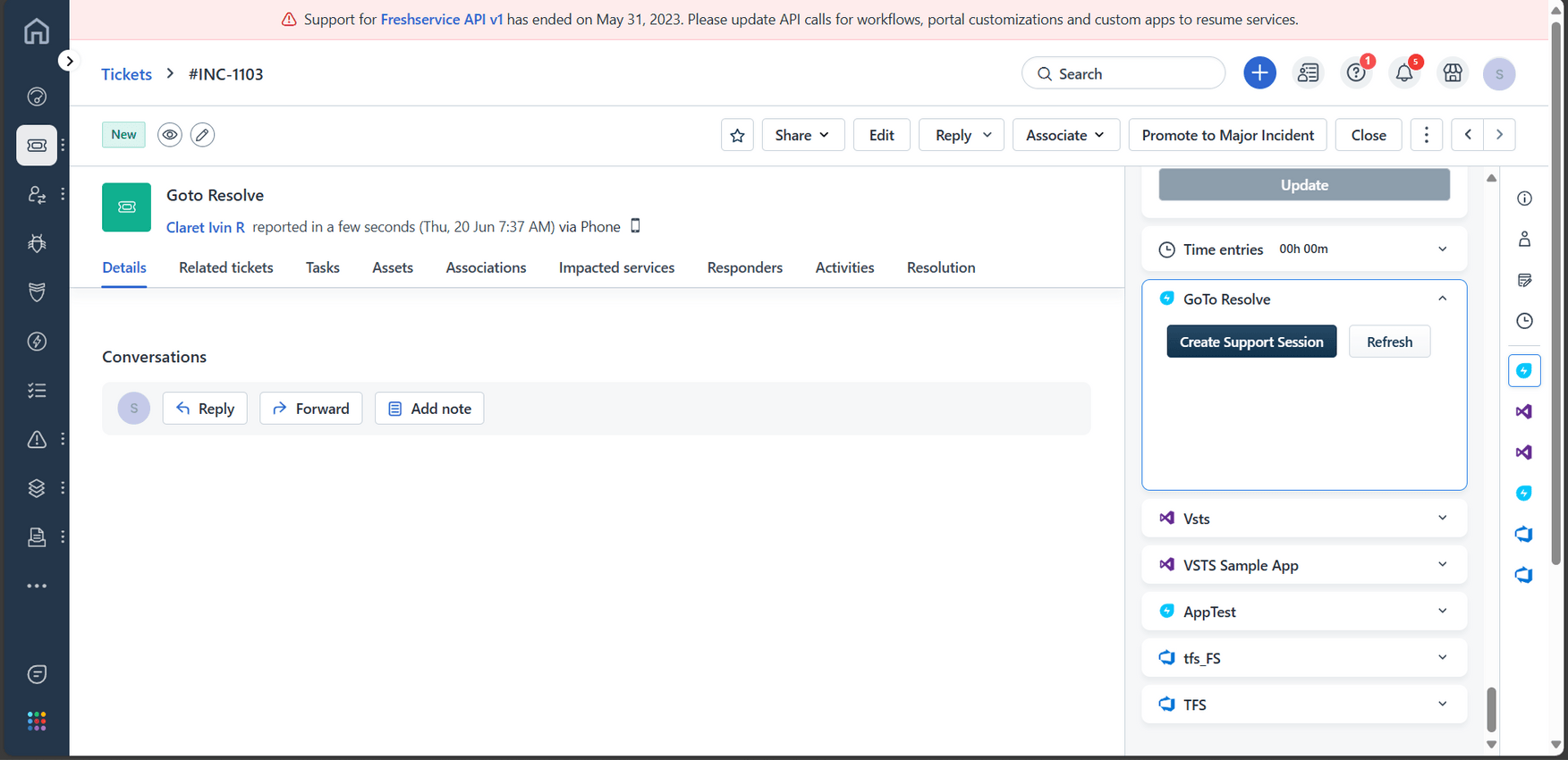The height and width of the screenshot is (760, 1568).
Task: Open the help question mark icon
Action: pos(1356,73)
